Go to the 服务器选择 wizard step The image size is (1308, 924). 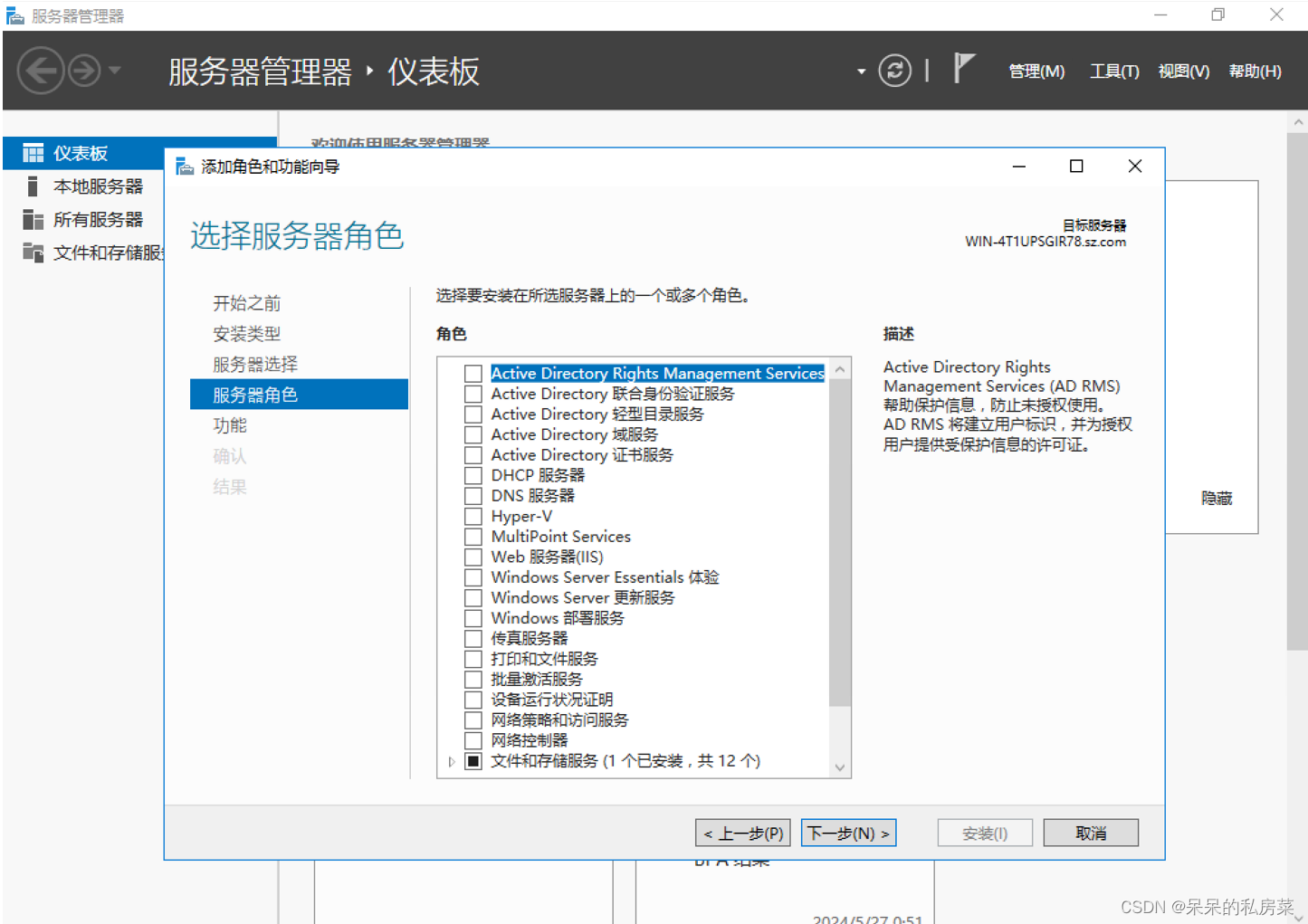(x=255, y=365)
